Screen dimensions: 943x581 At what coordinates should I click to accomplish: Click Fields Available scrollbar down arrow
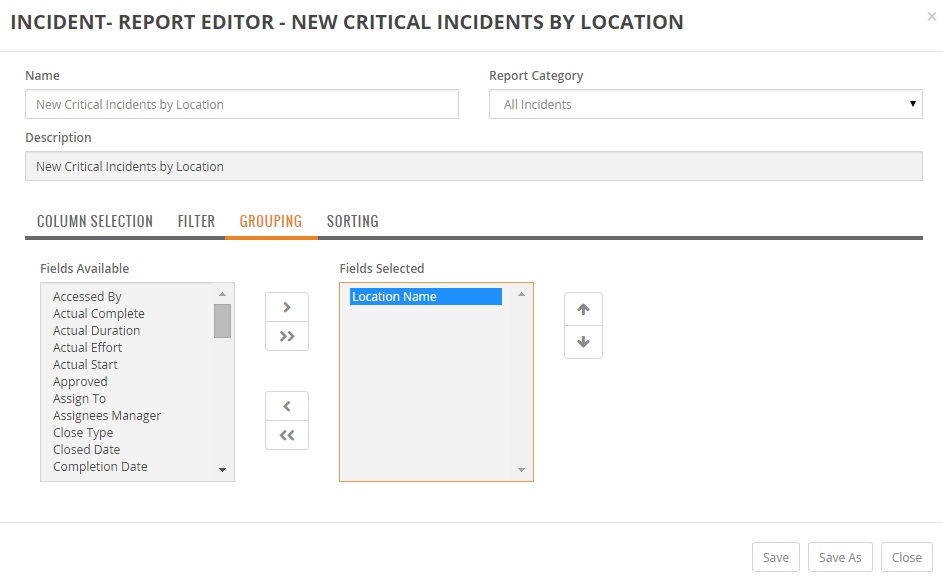pos(223,470)
